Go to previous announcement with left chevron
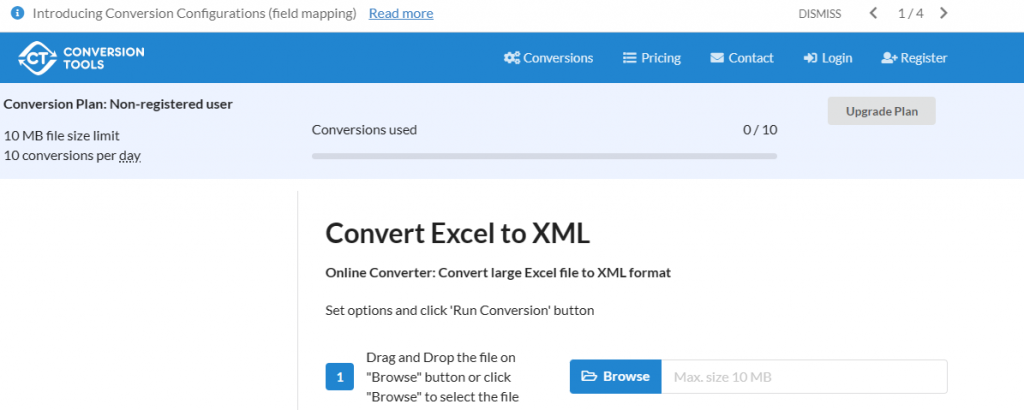 pyautogui.click(x=873, y=14)
